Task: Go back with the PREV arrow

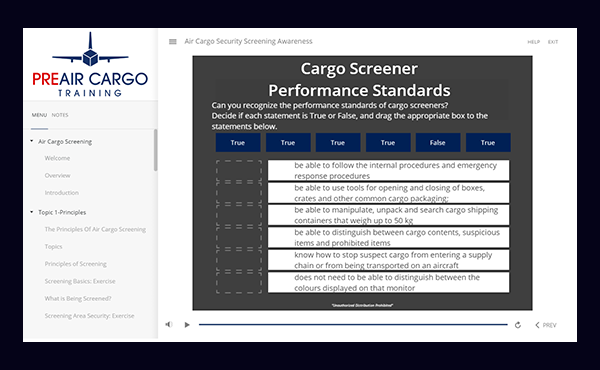Action: tap(545, 325)
